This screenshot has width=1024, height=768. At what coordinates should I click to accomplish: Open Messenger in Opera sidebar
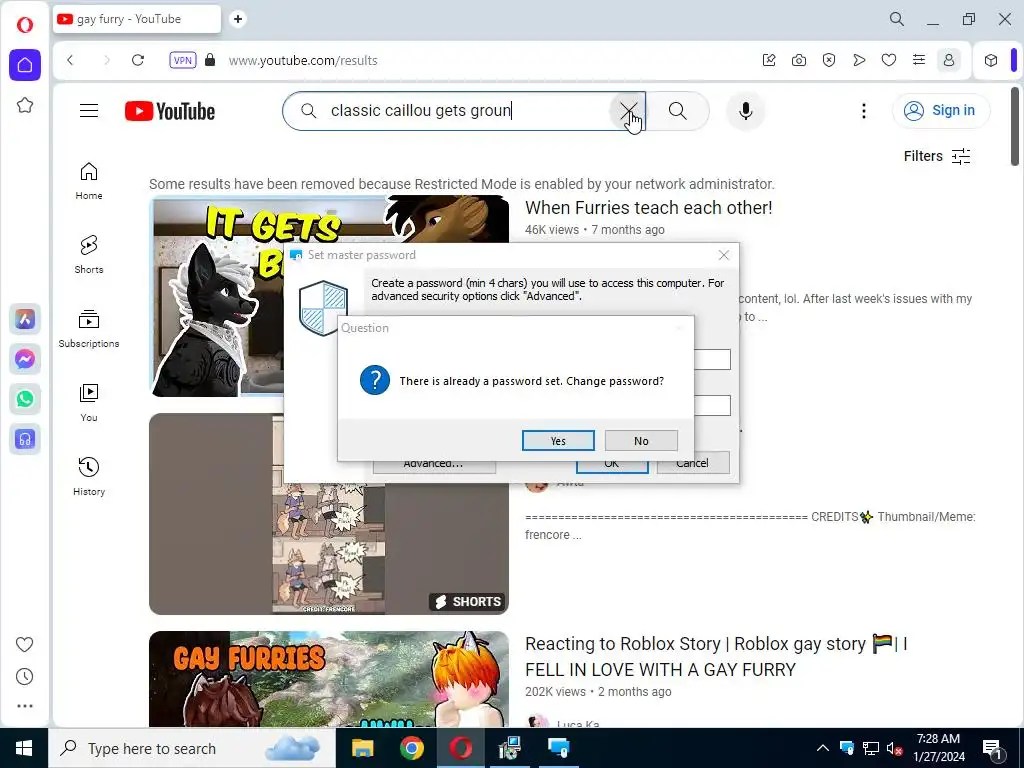25,359
